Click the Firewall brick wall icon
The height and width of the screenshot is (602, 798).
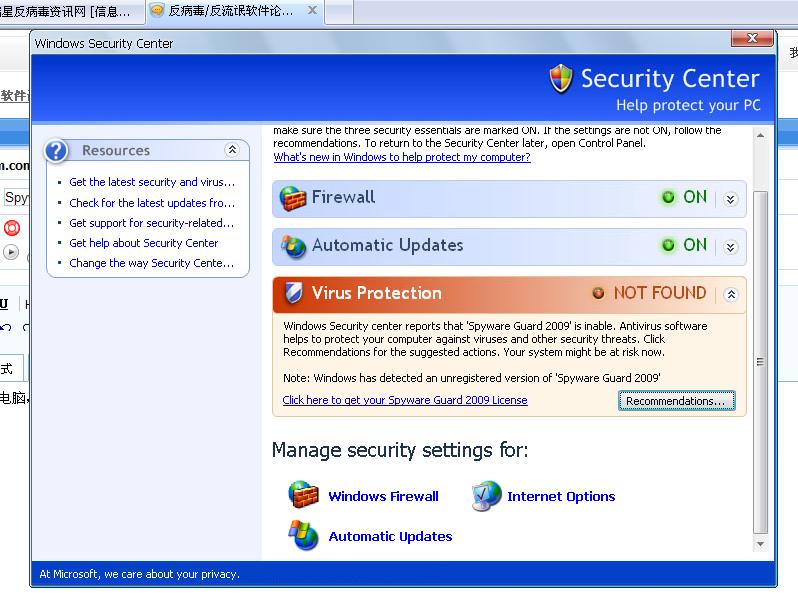(x=292, y=198)
